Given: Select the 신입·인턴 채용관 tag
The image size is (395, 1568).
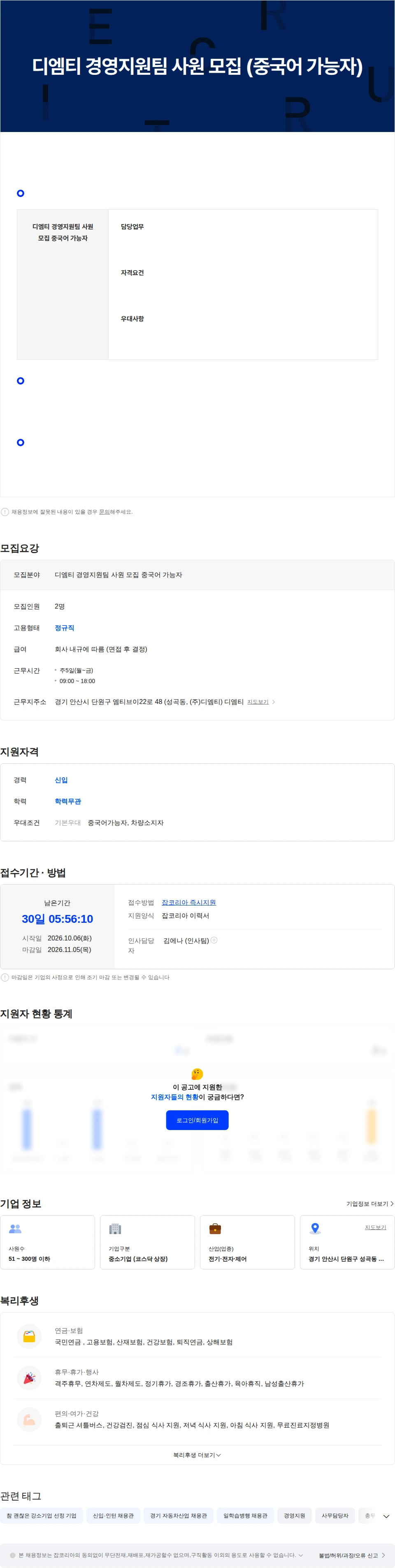Looking at the screenshot, I should tap(113, 1516).
